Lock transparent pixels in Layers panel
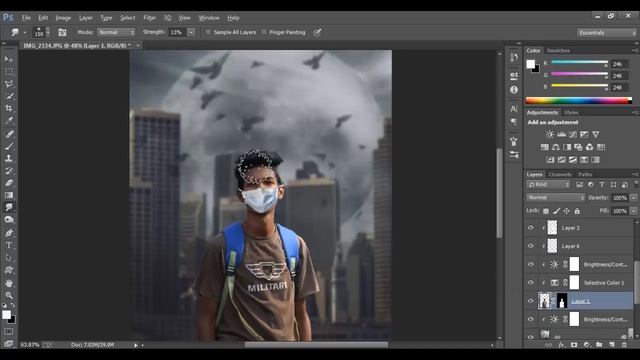The width and height of the screenshot is (640, 360). click(546, 211)
